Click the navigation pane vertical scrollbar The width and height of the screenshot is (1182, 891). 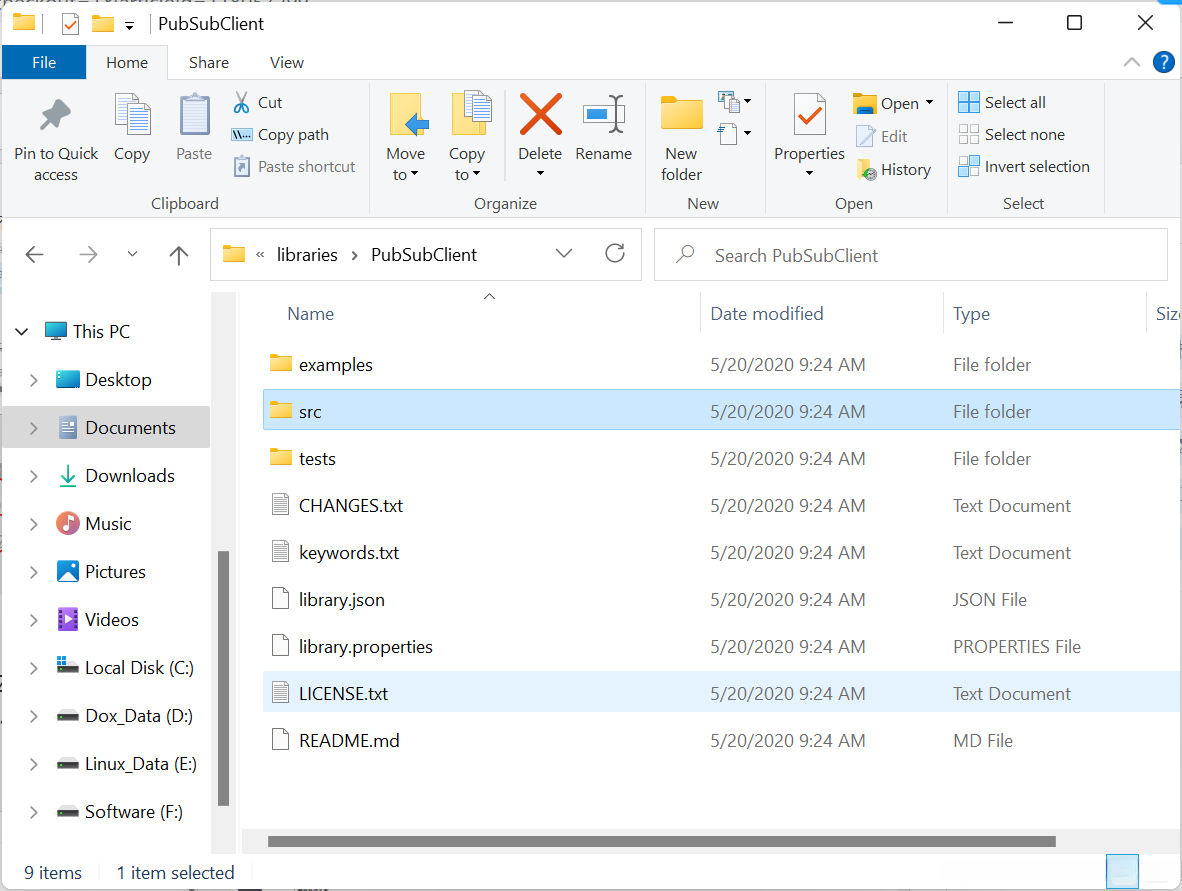(x=223, y=678)
